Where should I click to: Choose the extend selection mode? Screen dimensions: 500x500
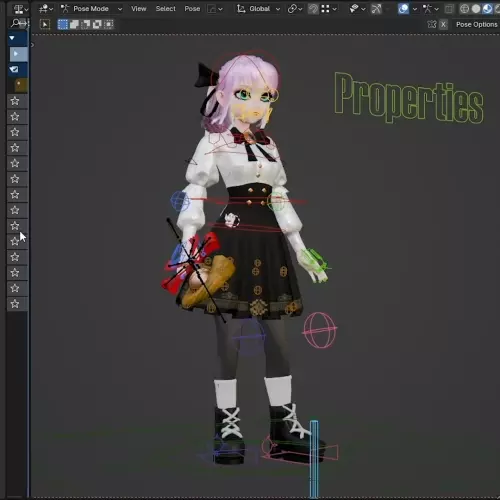click(x=74, y=24)
